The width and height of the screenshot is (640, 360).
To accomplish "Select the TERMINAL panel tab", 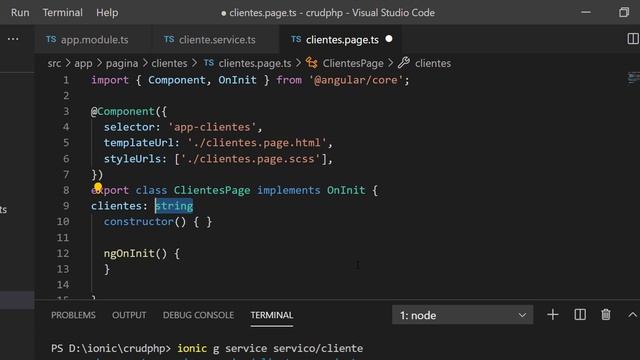I will [272, 315].
